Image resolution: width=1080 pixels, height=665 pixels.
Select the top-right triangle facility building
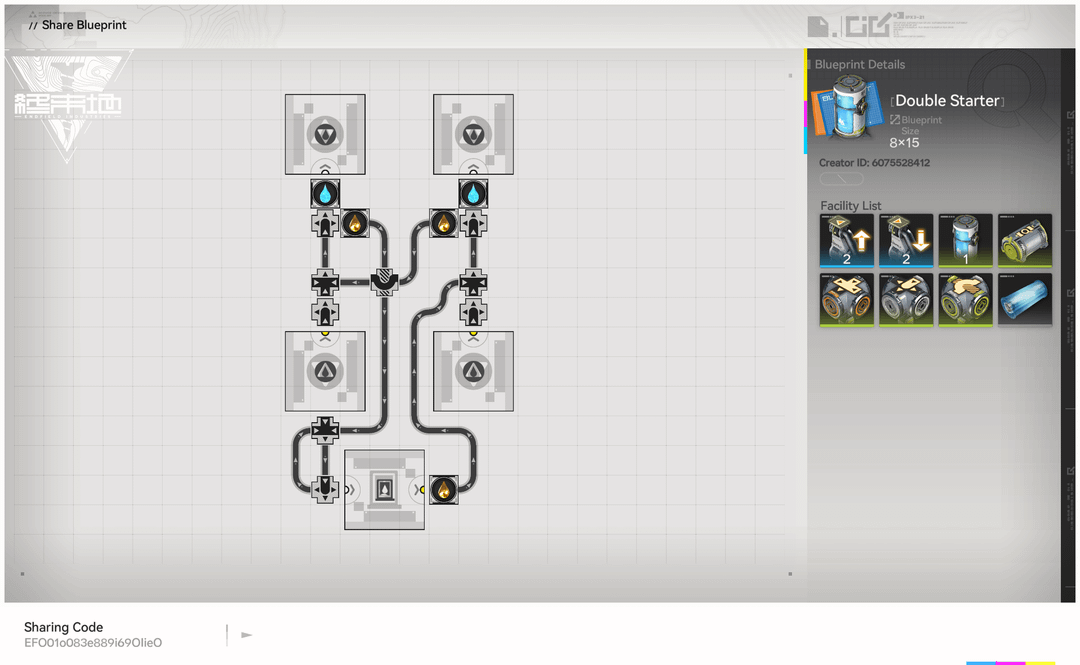click(473, 134)
